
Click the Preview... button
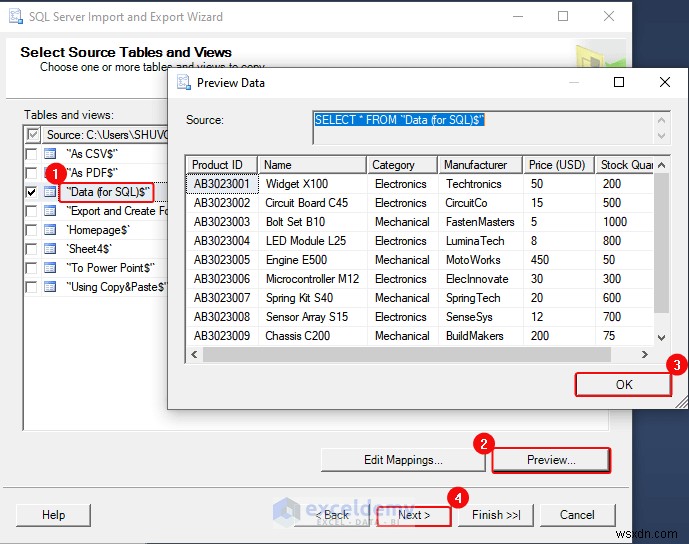551,460
